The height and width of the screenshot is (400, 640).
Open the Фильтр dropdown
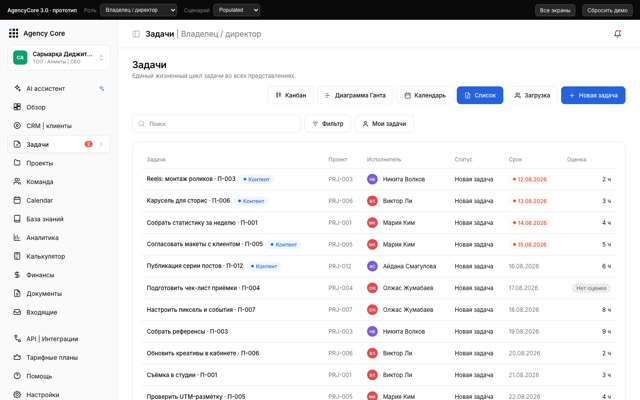pos(328,124)
